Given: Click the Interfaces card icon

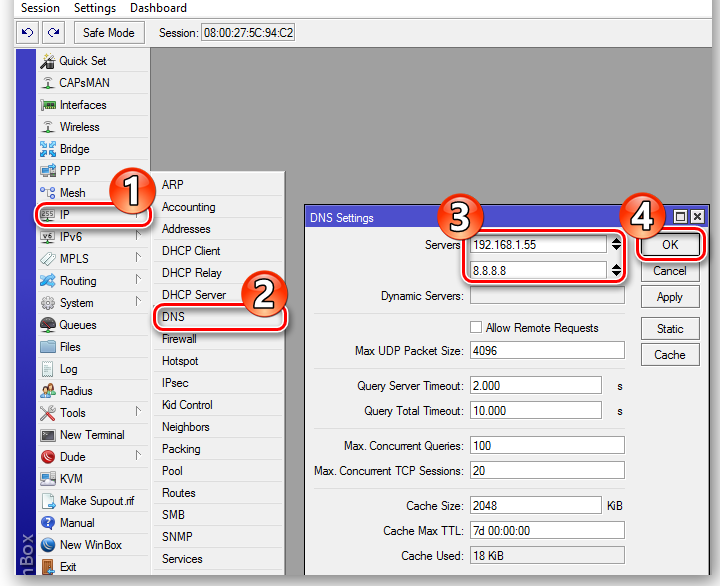Looking at the screenshot, I should pos(48,105).
